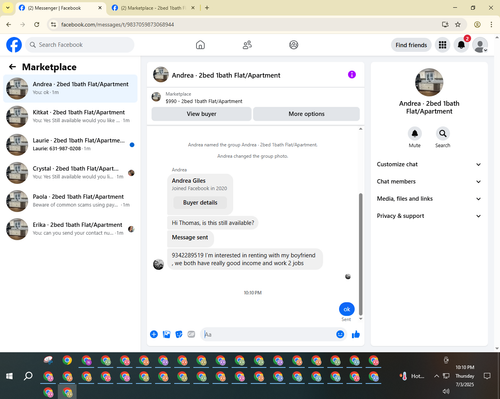Click the address bar URL
500x399 pixels.
click(117, 25)
